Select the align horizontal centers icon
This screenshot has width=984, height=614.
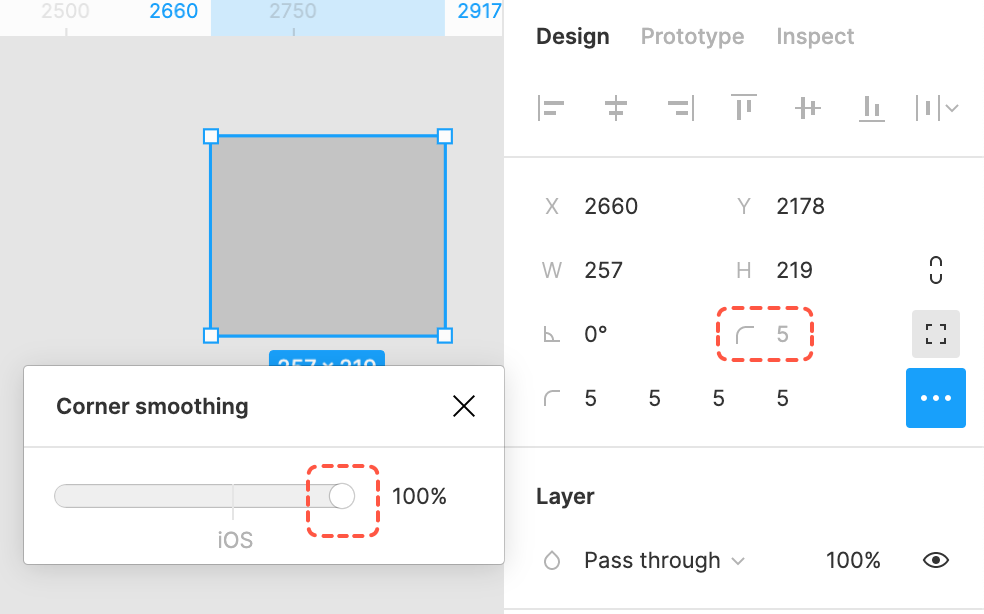(x=615, y=108)
